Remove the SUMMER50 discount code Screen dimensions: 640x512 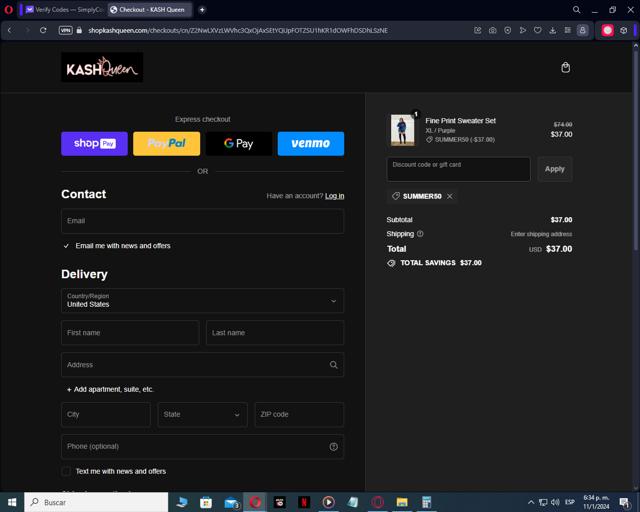pos(449,196)
